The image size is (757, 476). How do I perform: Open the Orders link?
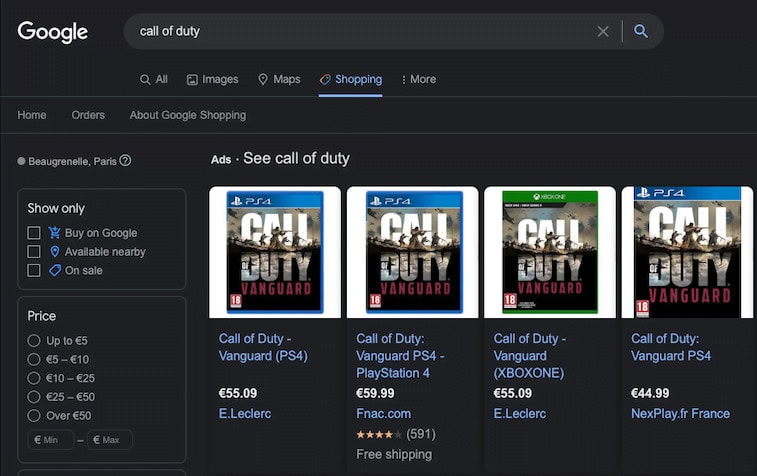coord(88,115)
